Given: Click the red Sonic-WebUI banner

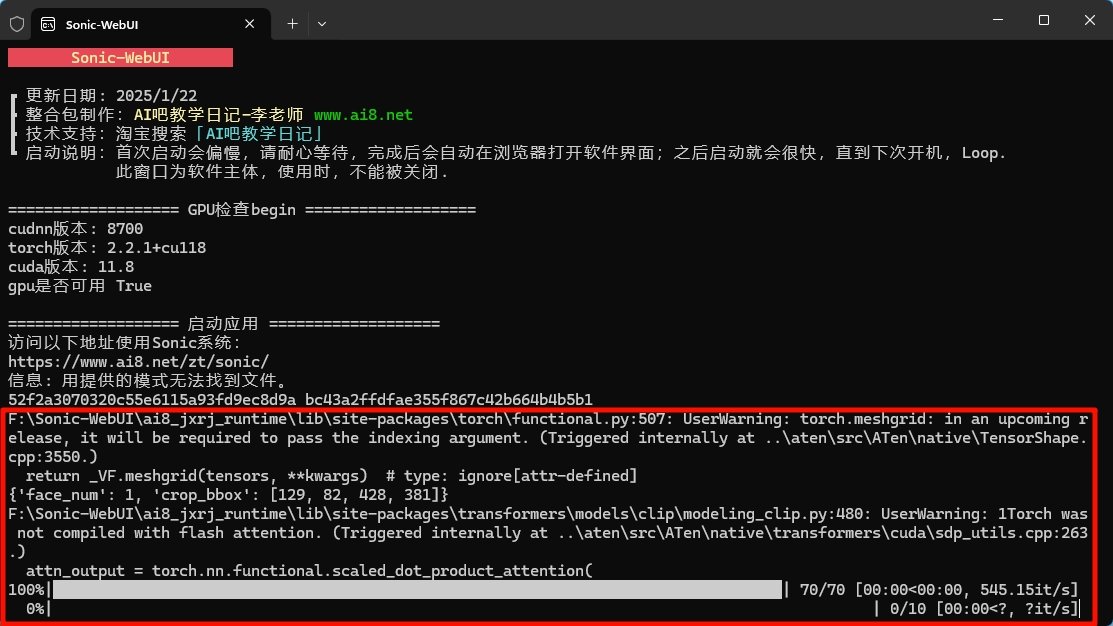Looking at the screenshot, I should tap(120, 57).
